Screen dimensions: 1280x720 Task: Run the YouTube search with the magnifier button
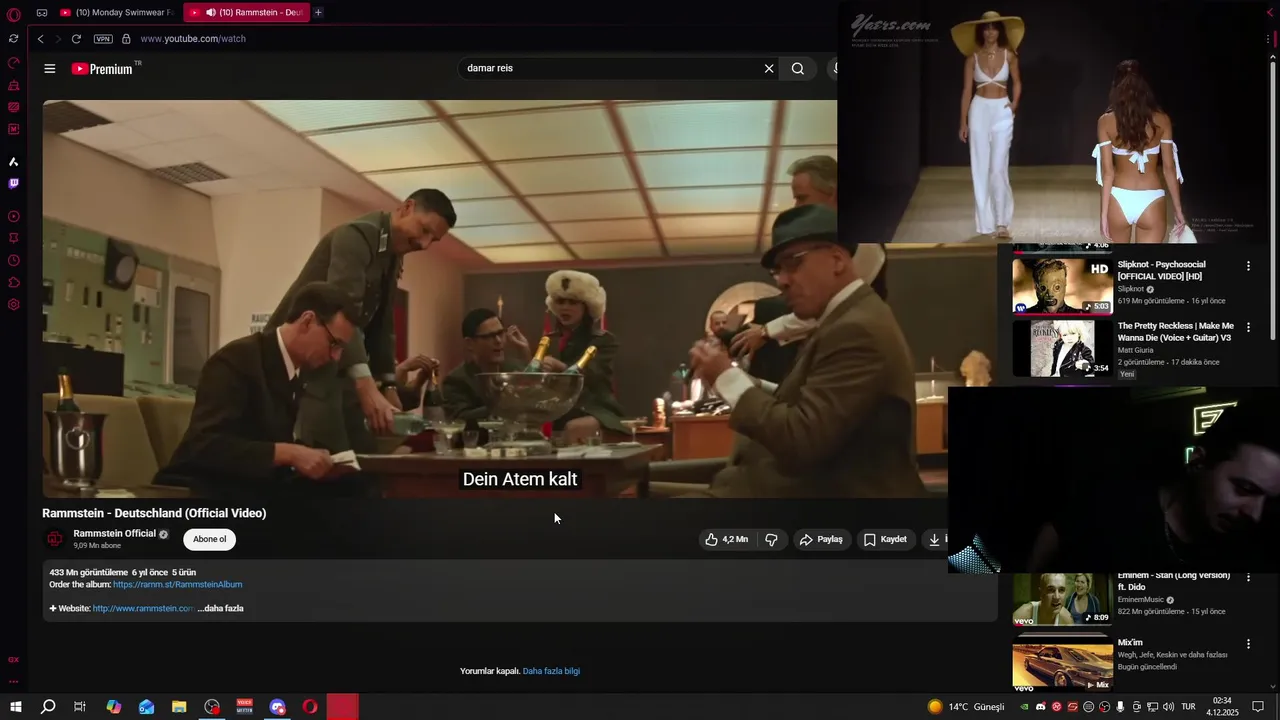[798, 69]
